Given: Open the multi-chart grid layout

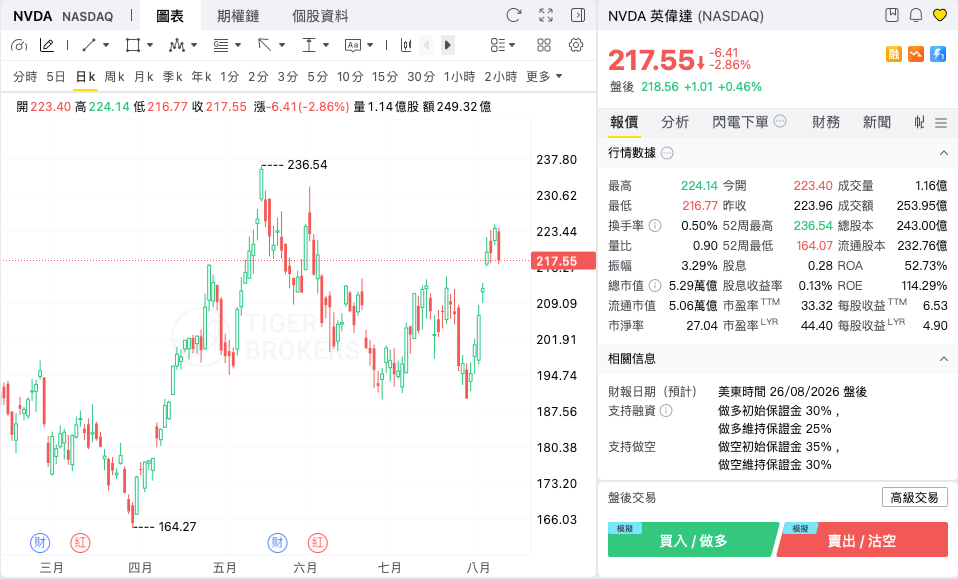Looking at the screenshot, I should (x=544, y=45).
